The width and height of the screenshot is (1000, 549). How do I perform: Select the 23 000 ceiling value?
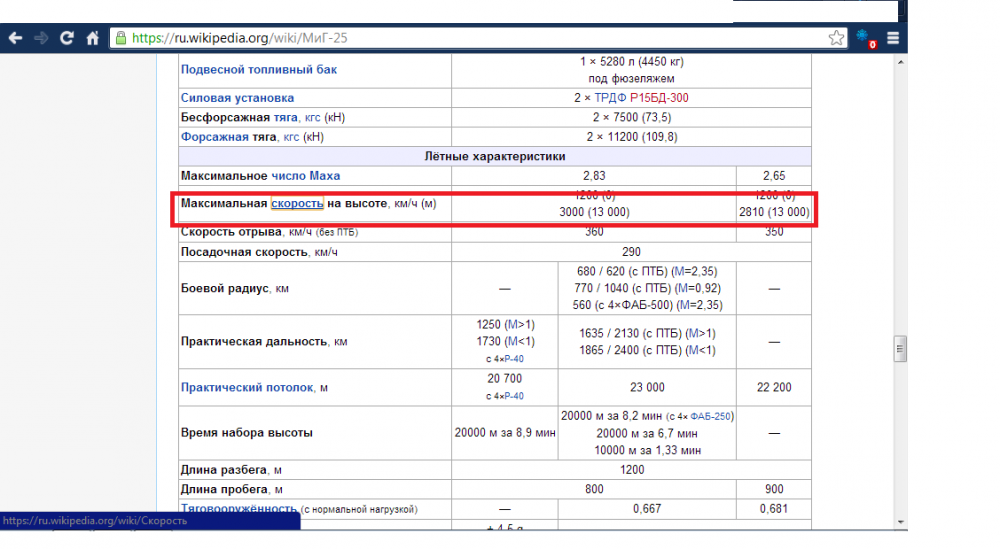[x=647, y=388]
